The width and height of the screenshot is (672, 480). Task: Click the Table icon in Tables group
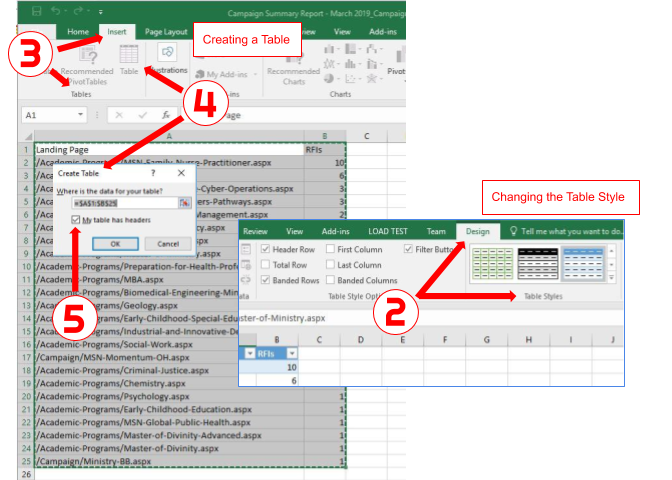pos(129,54)
